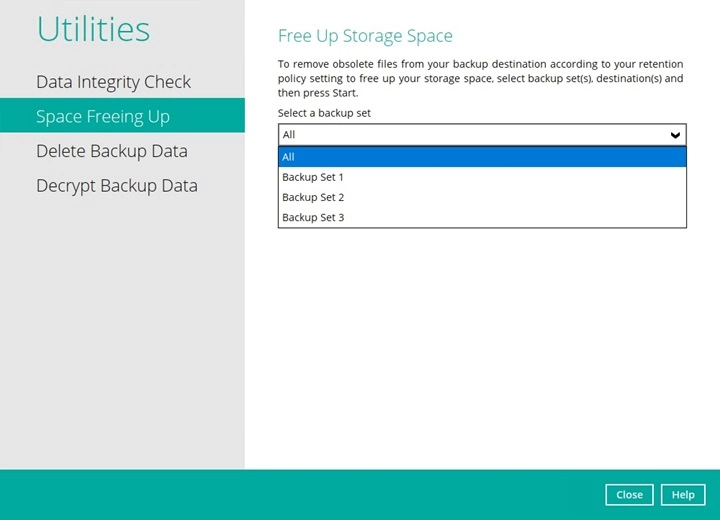Select Backup Set 1 from the list

[x=313, y=177]
